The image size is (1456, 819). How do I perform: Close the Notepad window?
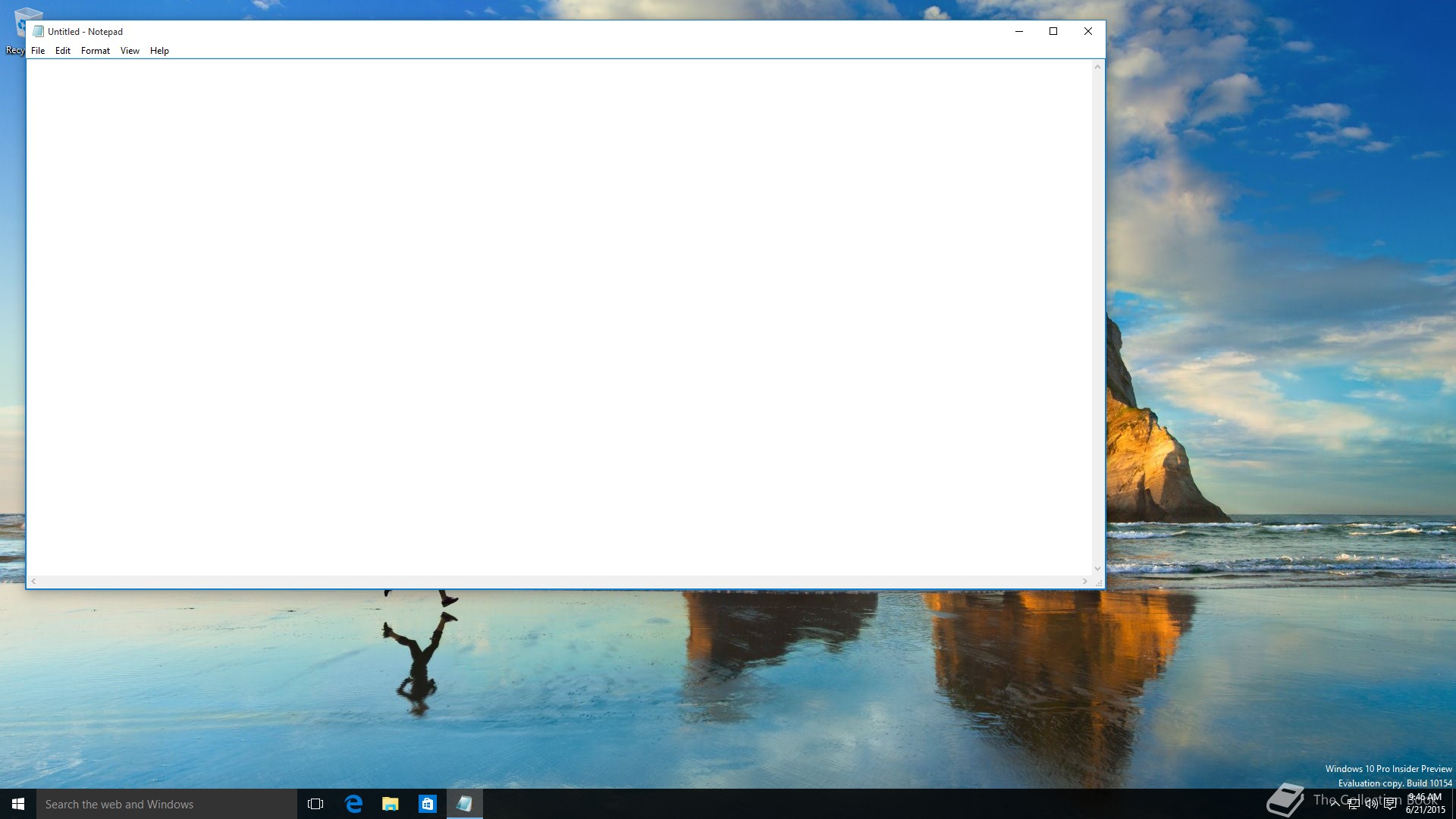pos(1088,31)
